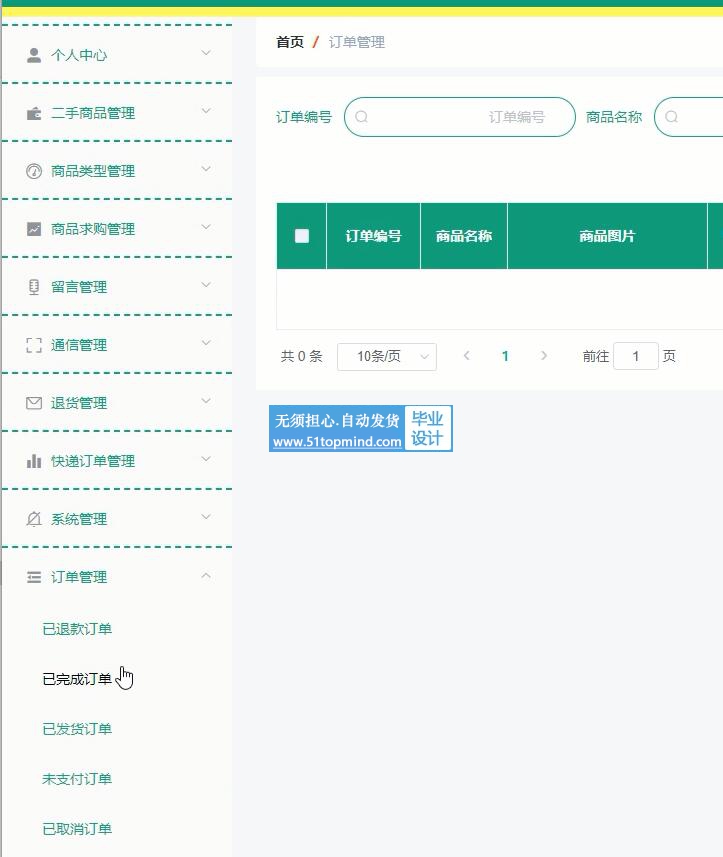Select the 二手商品管理 menu label

pos(93,113)
